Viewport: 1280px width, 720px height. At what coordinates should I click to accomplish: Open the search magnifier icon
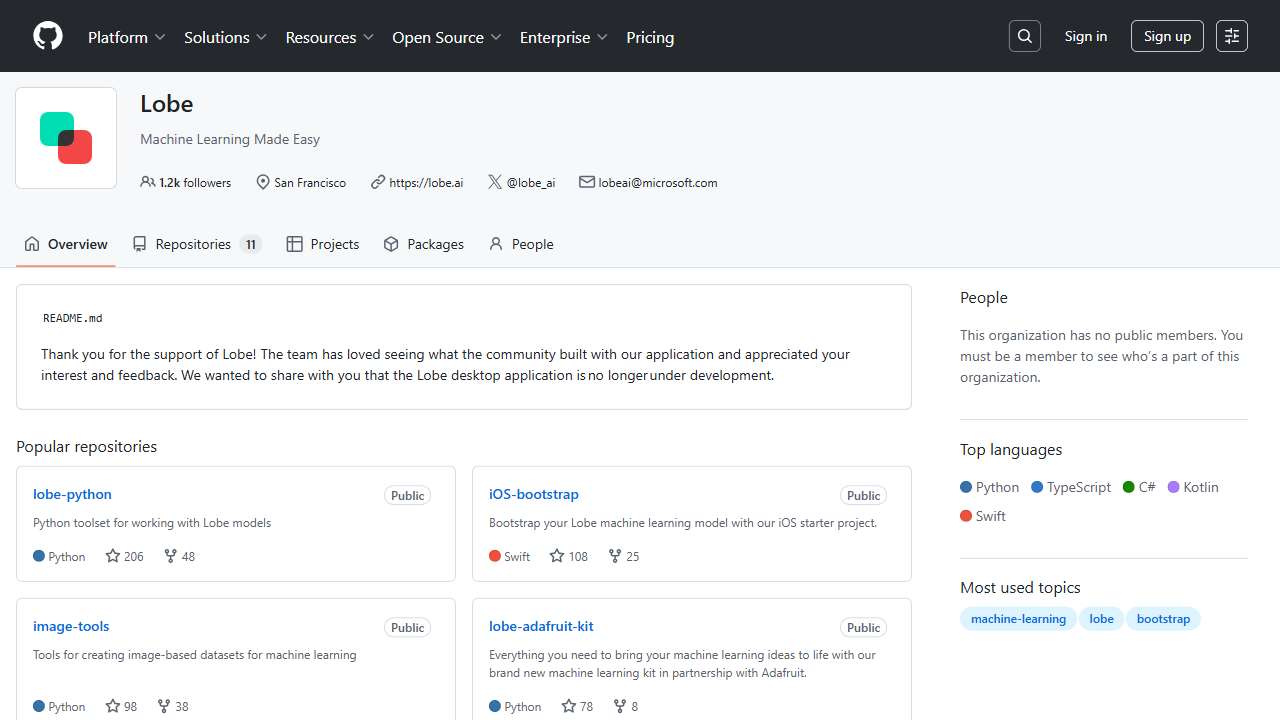[x=1024, y=37]
